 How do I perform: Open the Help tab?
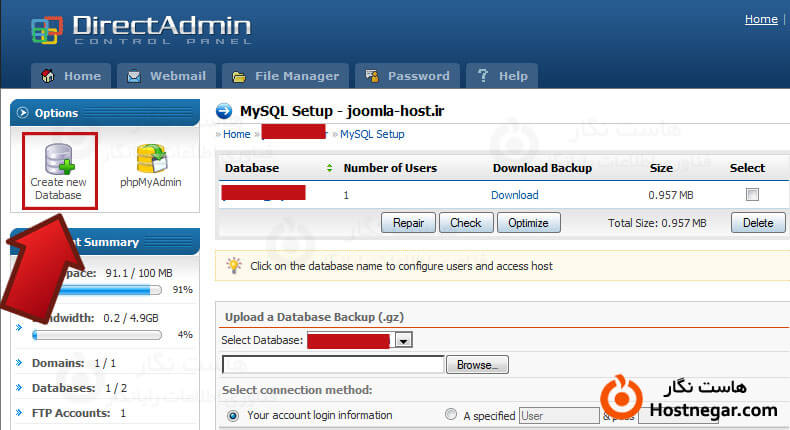click(502, 76)
